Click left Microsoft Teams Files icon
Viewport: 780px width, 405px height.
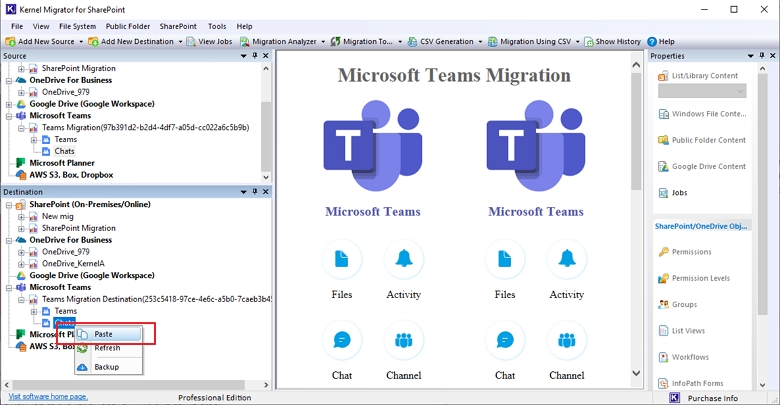click(x=342, y=259)
